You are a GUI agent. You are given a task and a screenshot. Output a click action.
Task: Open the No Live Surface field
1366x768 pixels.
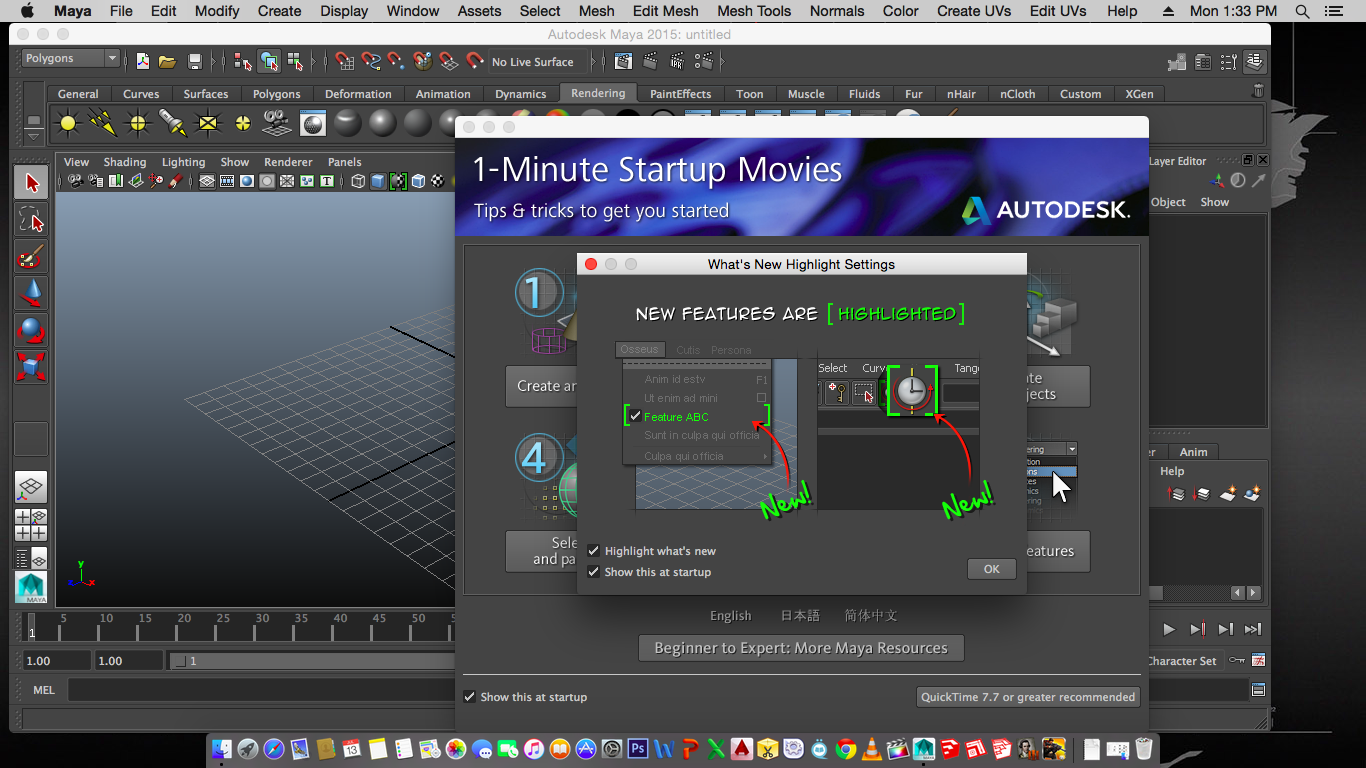point(537,62)
